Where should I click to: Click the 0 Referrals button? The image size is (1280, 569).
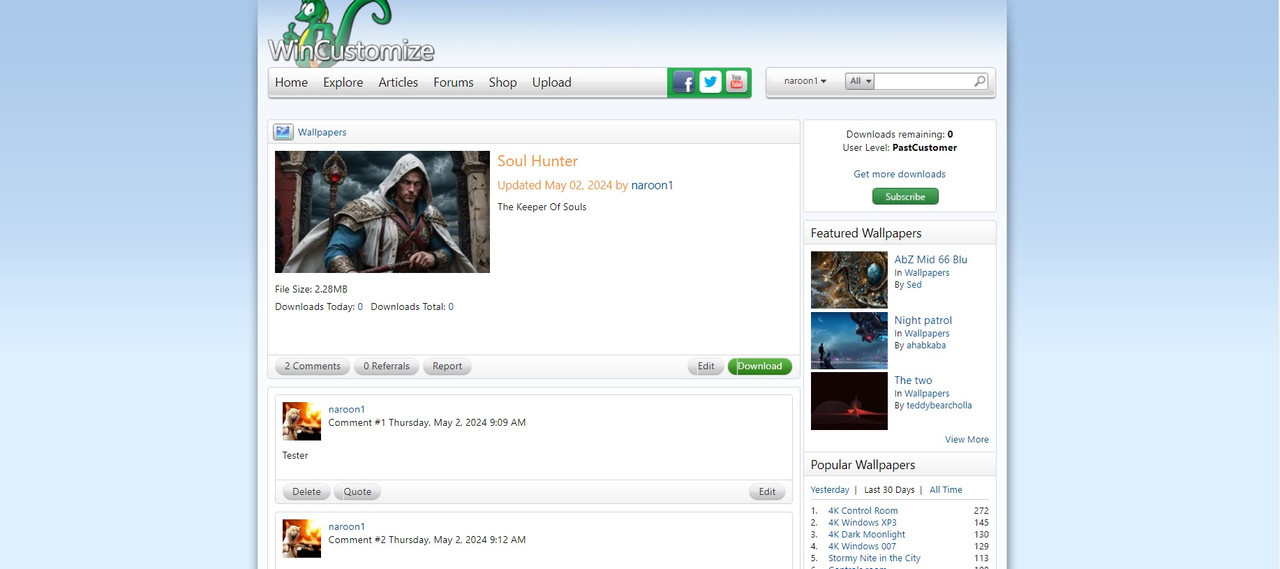(x=386, y=366)
